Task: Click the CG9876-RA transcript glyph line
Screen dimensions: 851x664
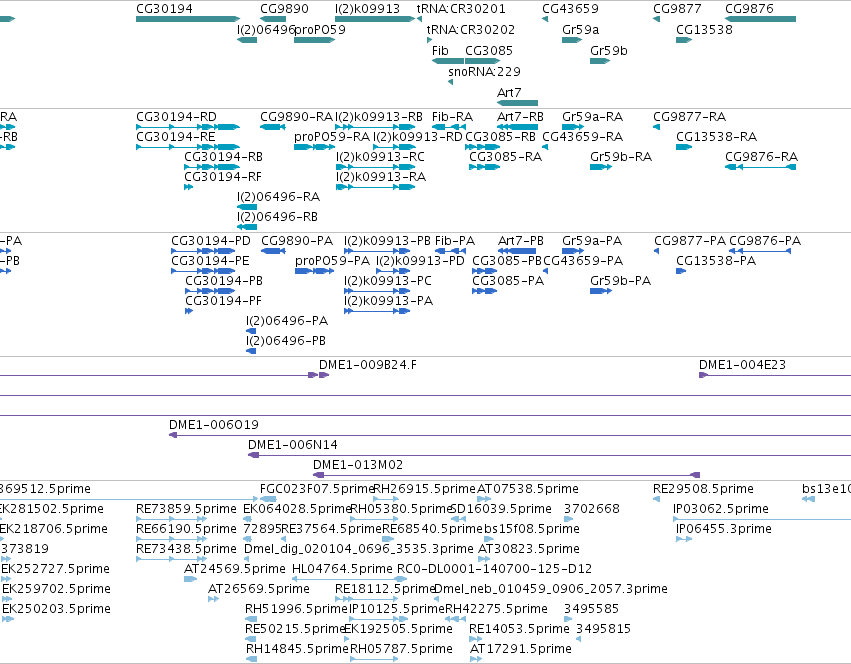Action: [760, 167]
